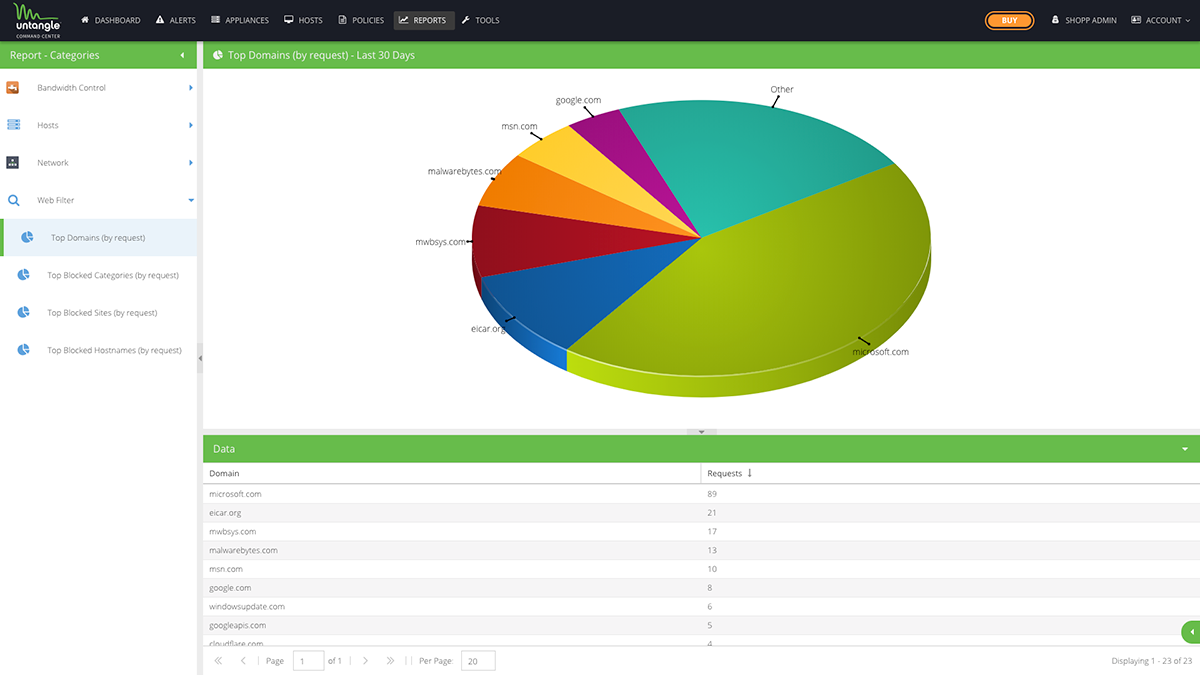Open the Dashboard page
The width and height of the screenshot is (1200, 675).
click(110, 20)
